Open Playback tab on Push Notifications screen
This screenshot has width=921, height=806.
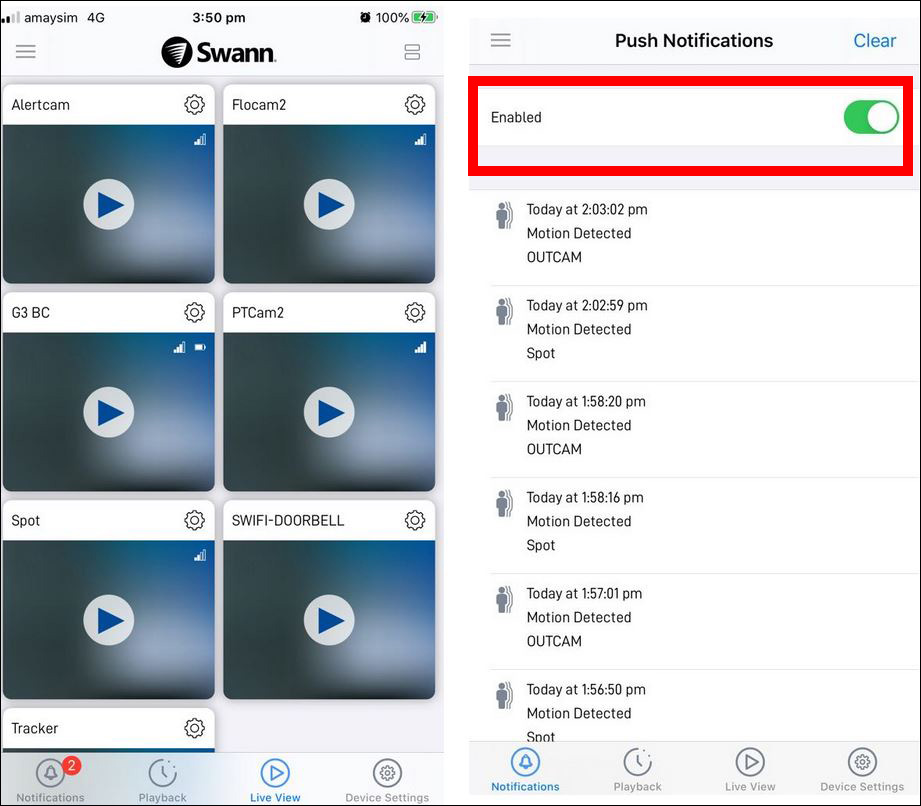click(637, 770)
